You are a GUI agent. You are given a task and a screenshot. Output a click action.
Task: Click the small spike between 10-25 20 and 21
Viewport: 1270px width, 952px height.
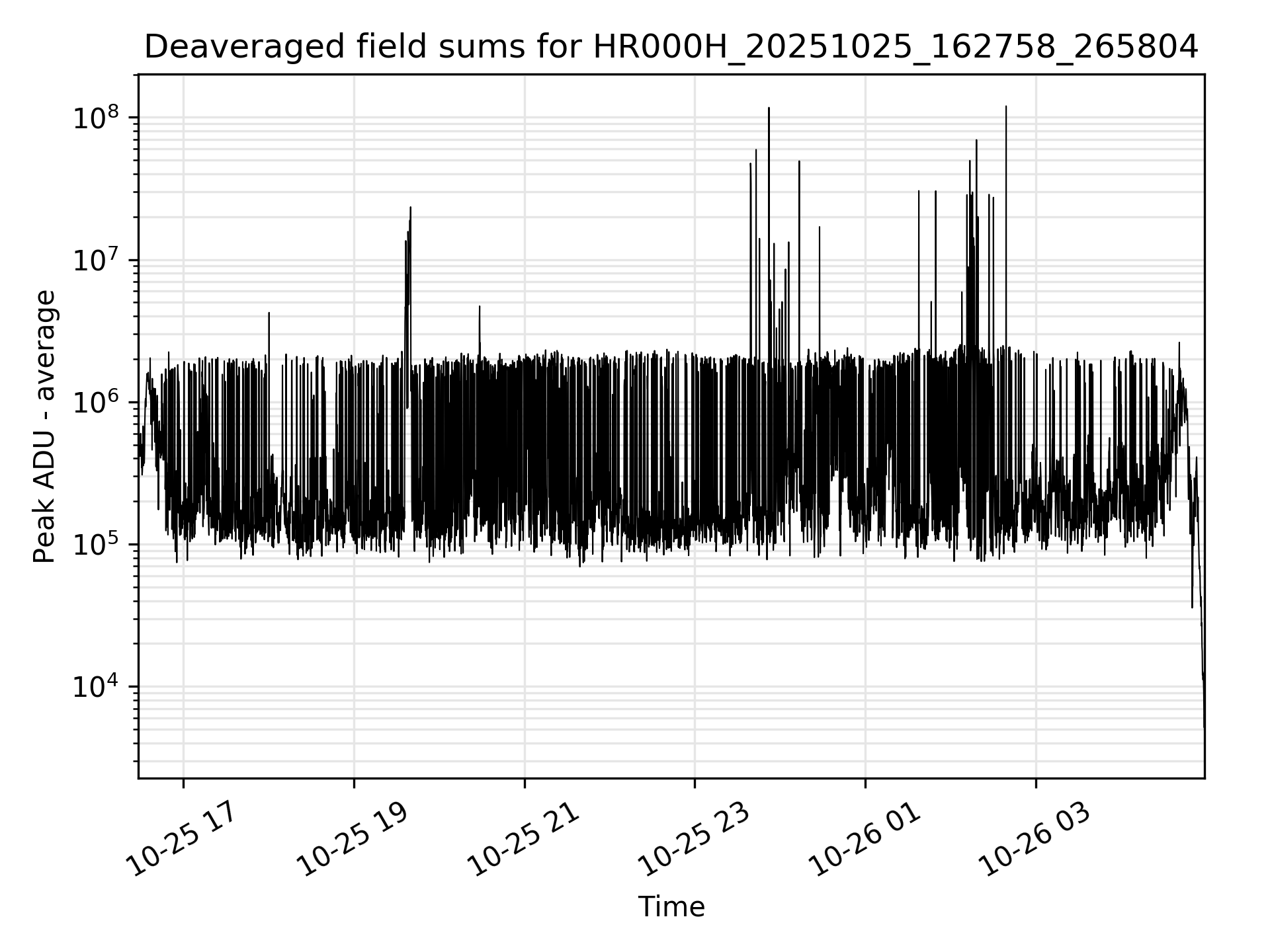click(x=480, y=308)
